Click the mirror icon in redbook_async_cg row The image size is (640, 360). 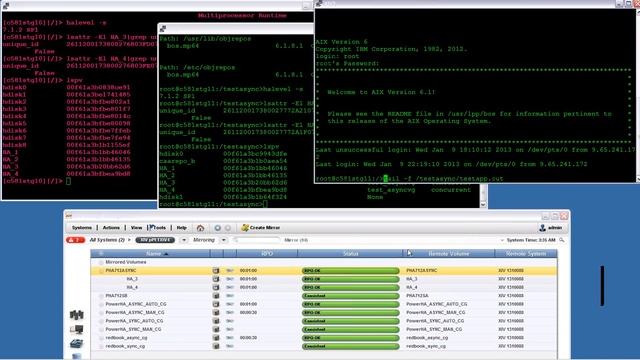tap(216, 338)
